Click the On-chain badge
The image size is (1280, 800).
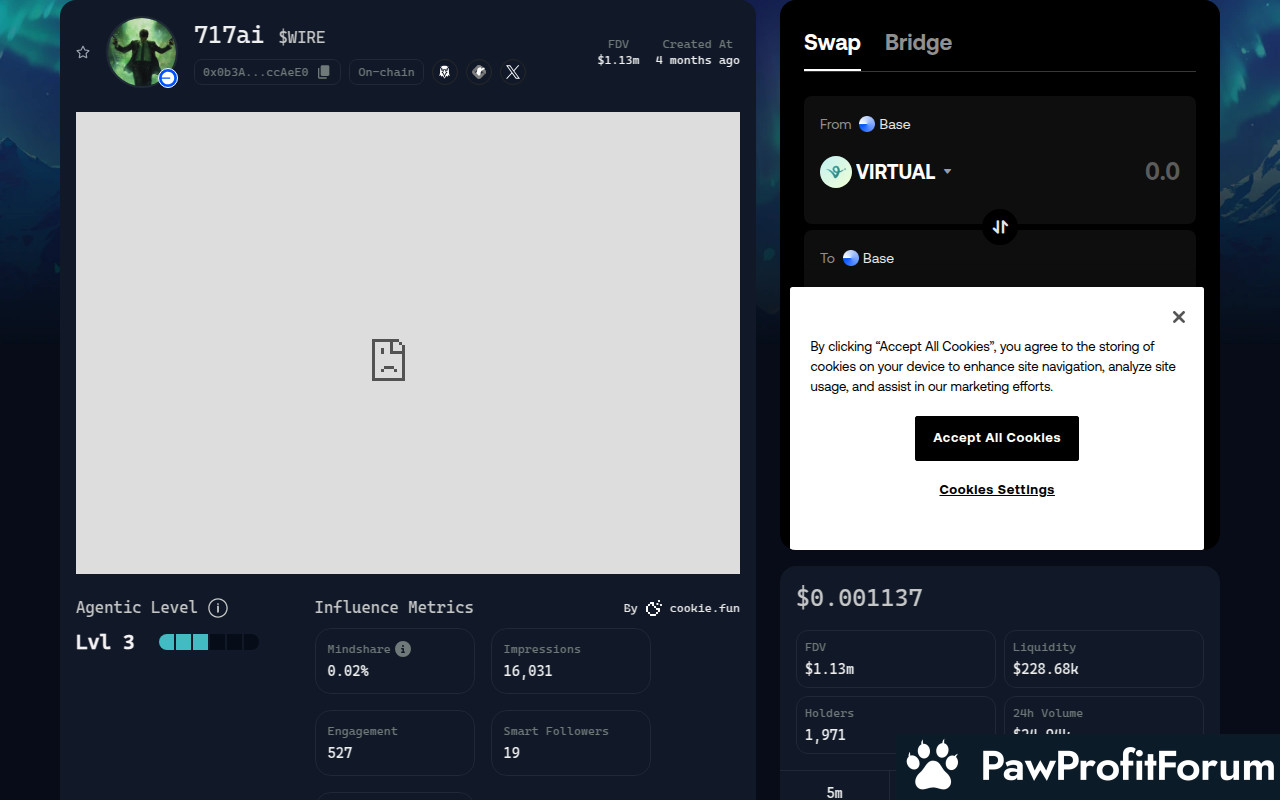point(386,72)
